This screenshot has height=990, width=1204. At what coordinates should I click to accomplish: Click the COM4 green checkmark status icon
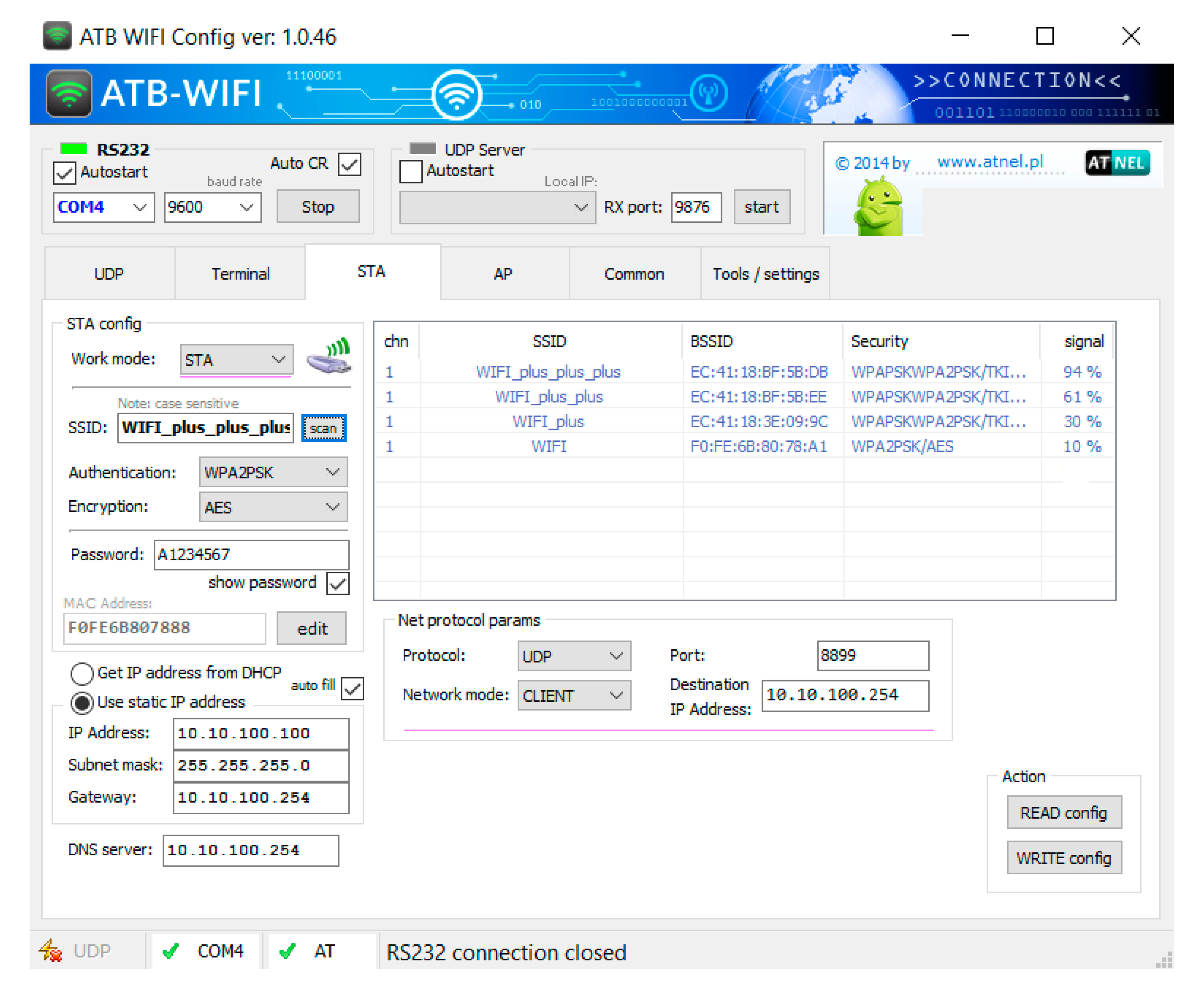pyautogui.click(x=170, y=951)
